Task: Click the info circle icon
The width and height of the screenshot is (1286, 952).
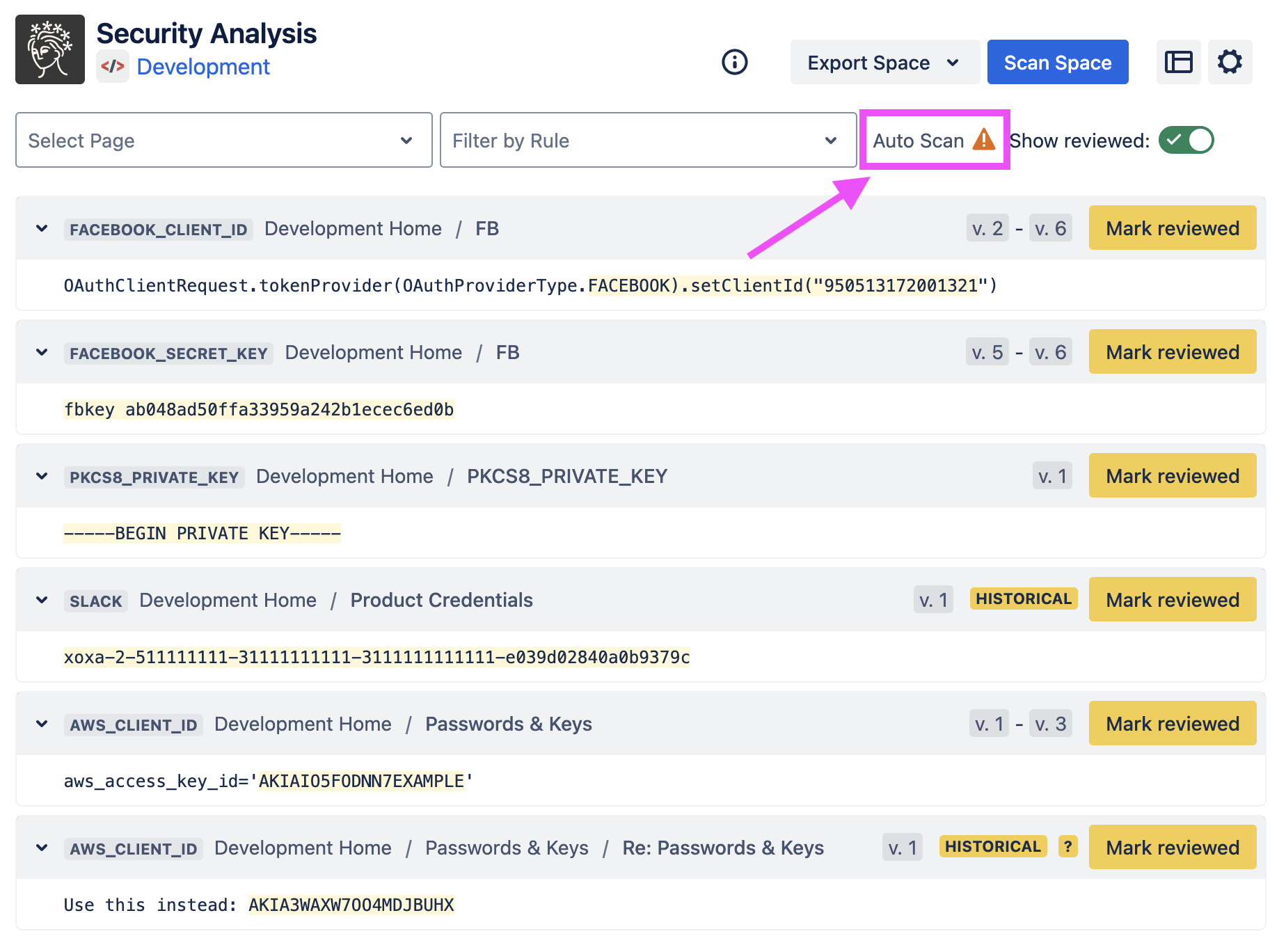Action: point(734,62)
